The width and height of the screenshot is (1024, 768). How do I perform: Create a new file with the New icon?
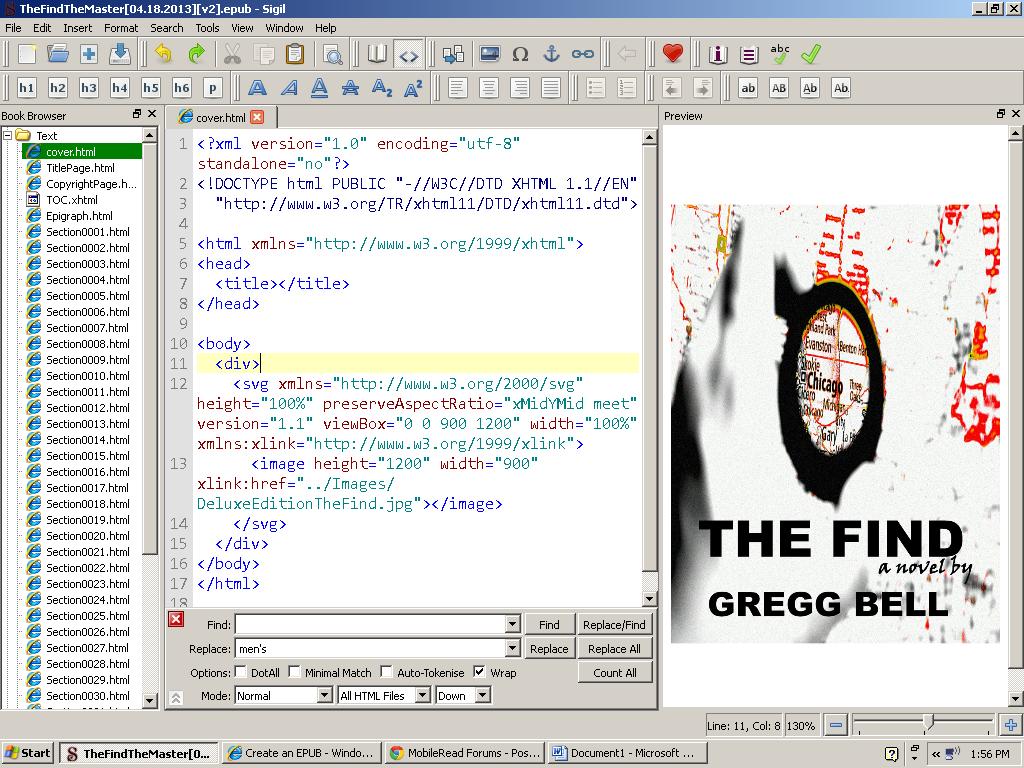(27, 54)
